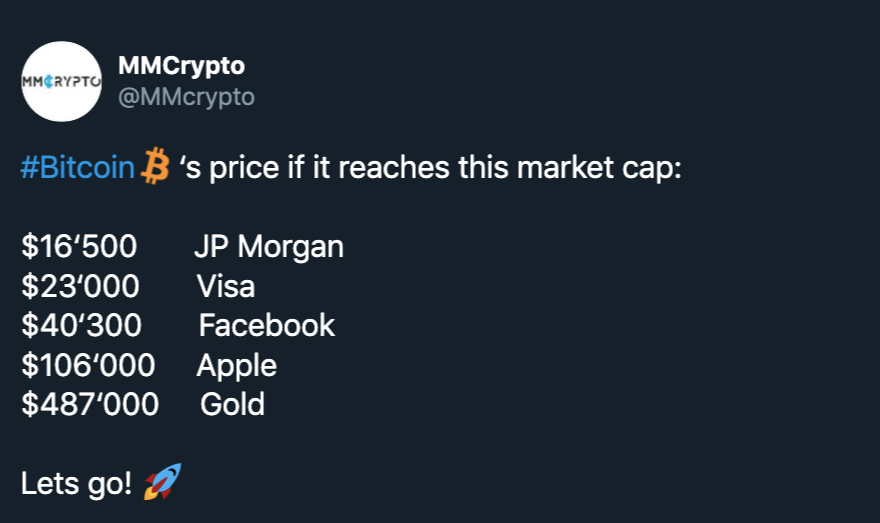Click the Facebook label

pyautogui.click(x=267, y=325)
